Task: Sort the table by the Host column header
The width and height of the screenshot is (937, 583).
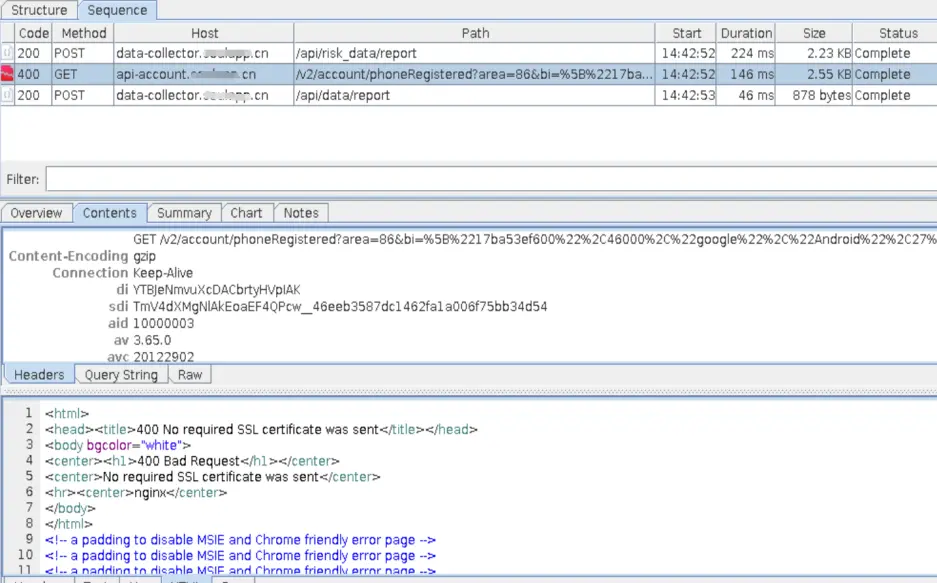Action: pos(204,33)
